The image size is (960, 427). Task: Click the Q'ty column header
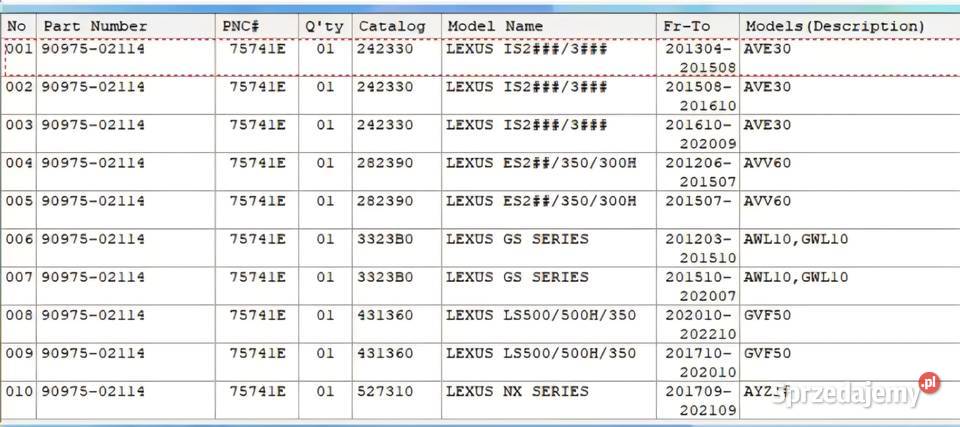[325, 26]
